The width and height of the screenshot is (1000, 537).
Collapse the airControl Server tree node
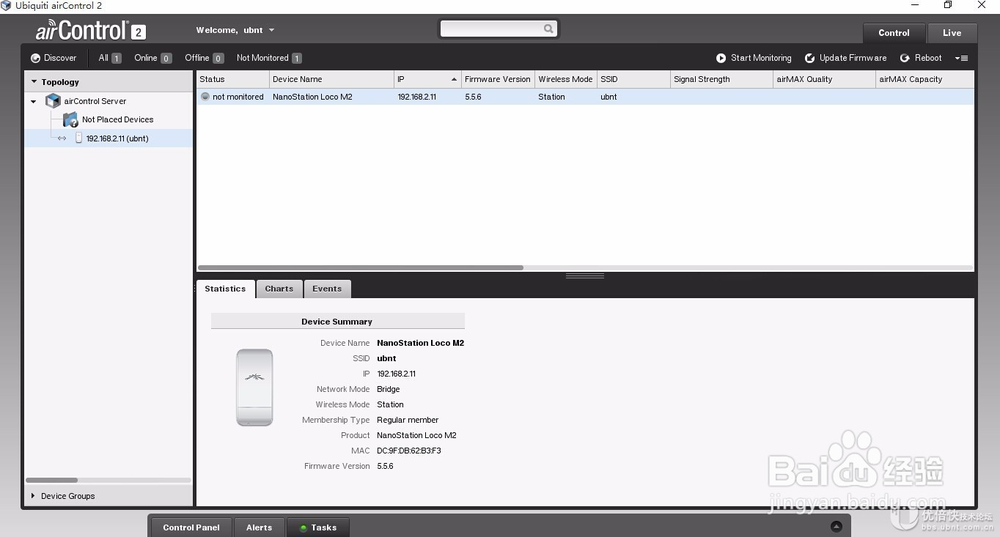tap(33, 101)
